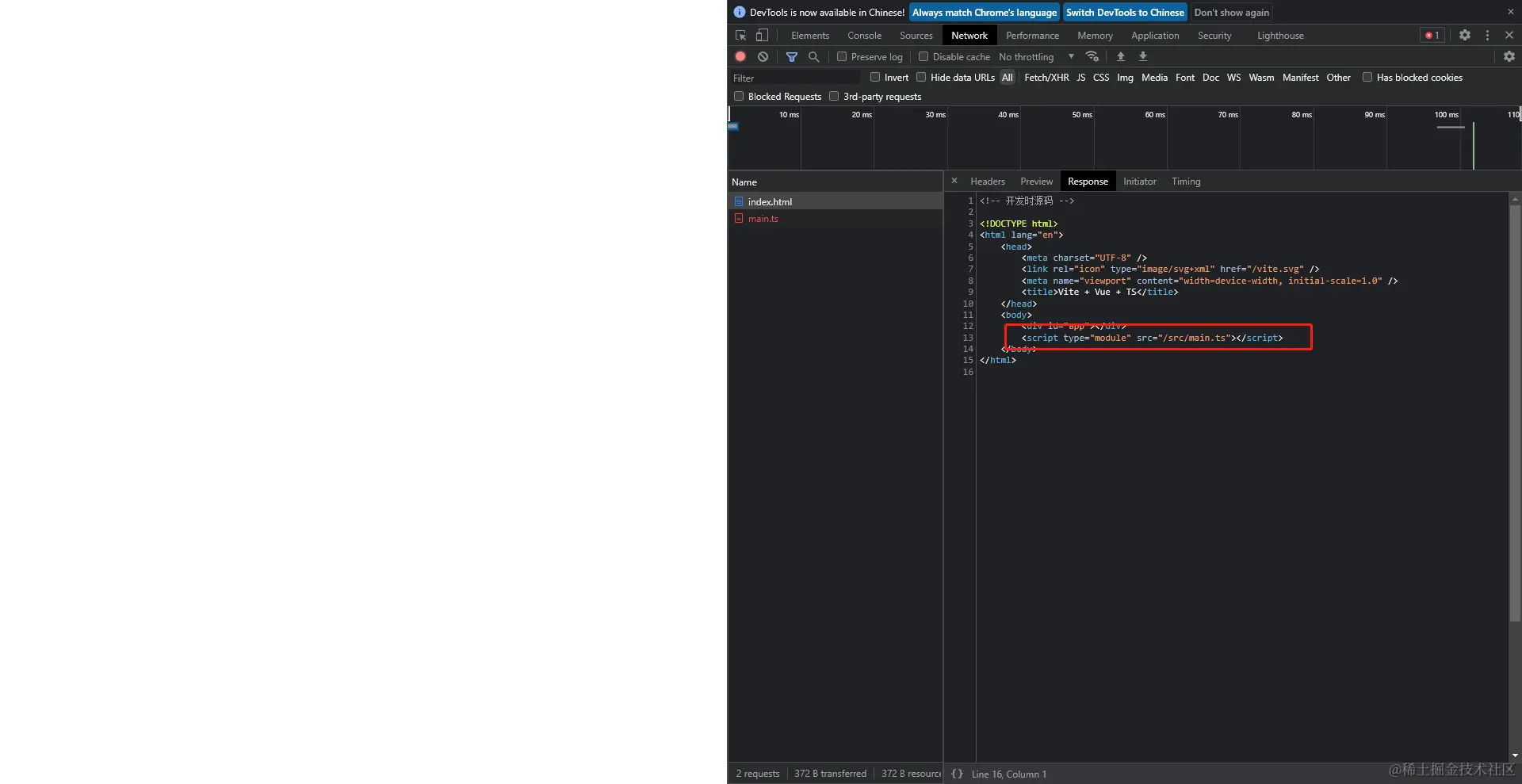1522x784 pixels.
Task: Open the Sources tab
Action: coord(916,36)
